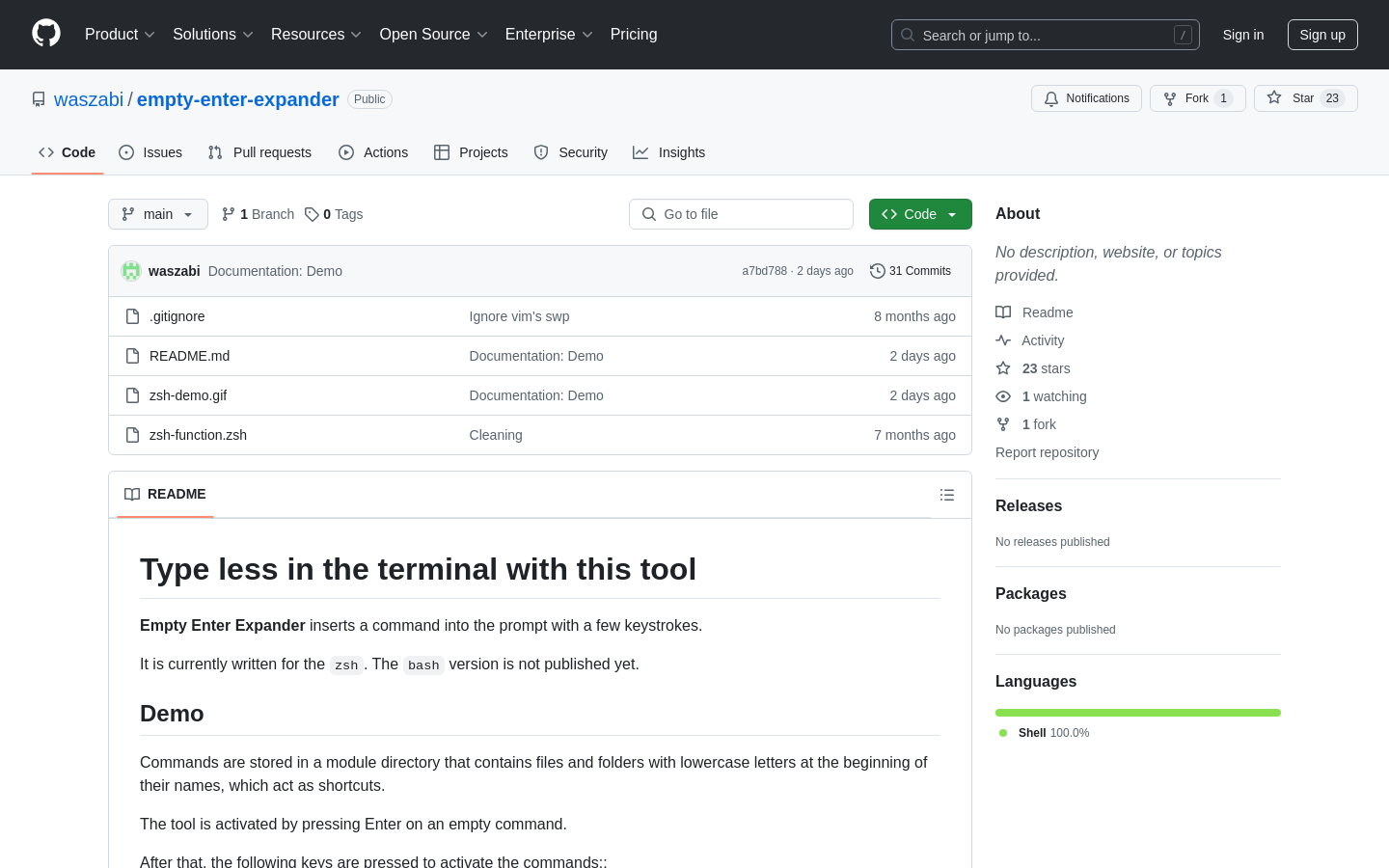1389x868 pixels.
Task: Click the search magnifier icon in header
Action: tap(908, 35)
